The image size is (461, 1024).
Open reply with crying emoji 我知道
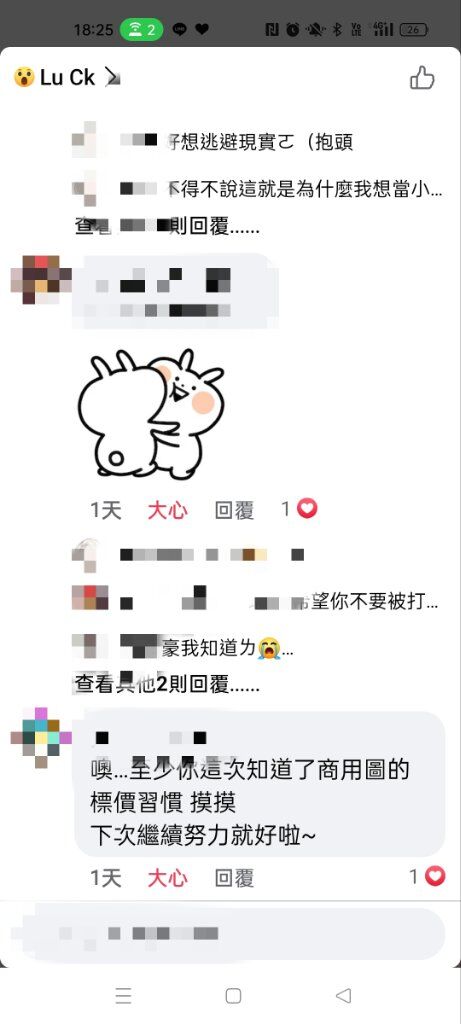coord(183,648)
